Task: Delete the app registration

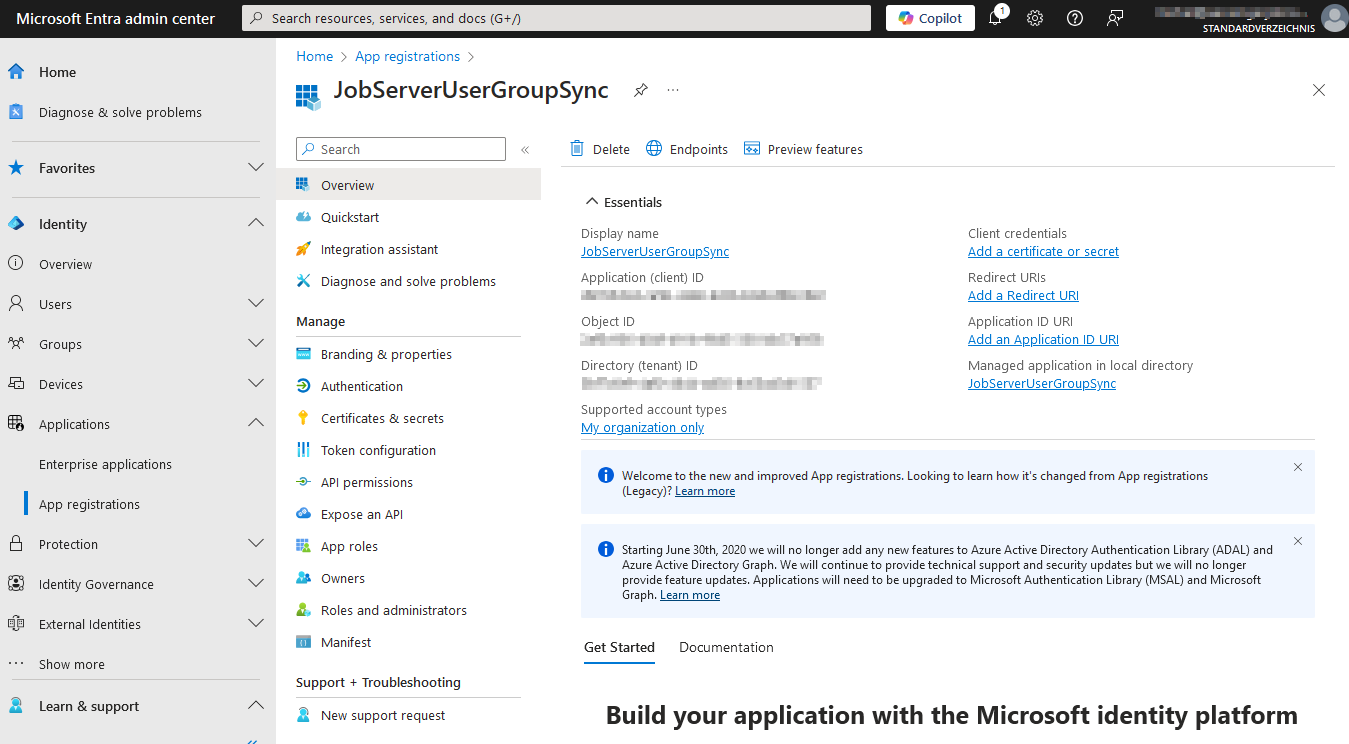Action: pyautogui.click(x=600, y=149)
